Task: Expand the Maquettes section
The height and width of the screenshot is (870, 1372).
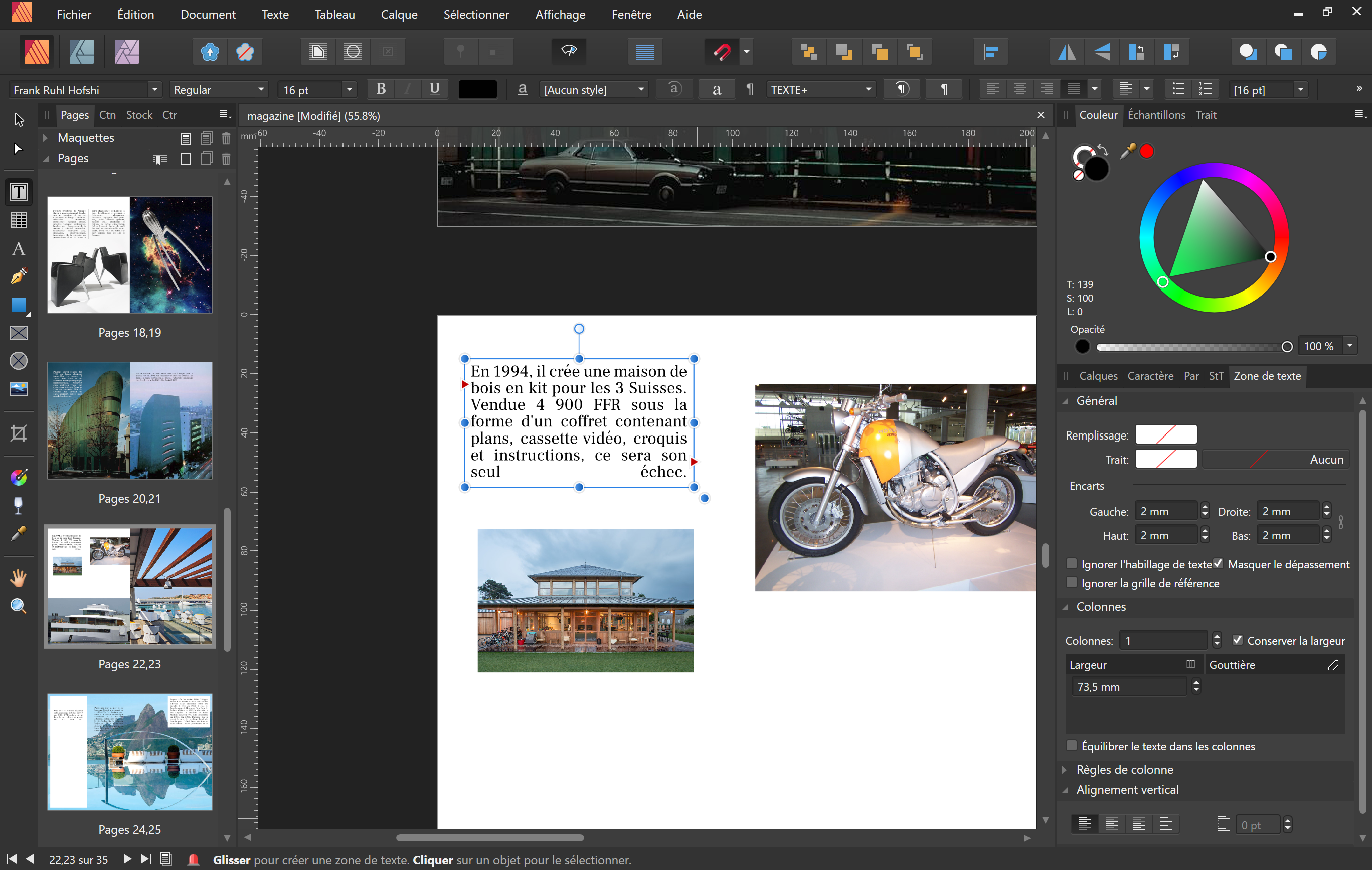Action: coord(45,138)
